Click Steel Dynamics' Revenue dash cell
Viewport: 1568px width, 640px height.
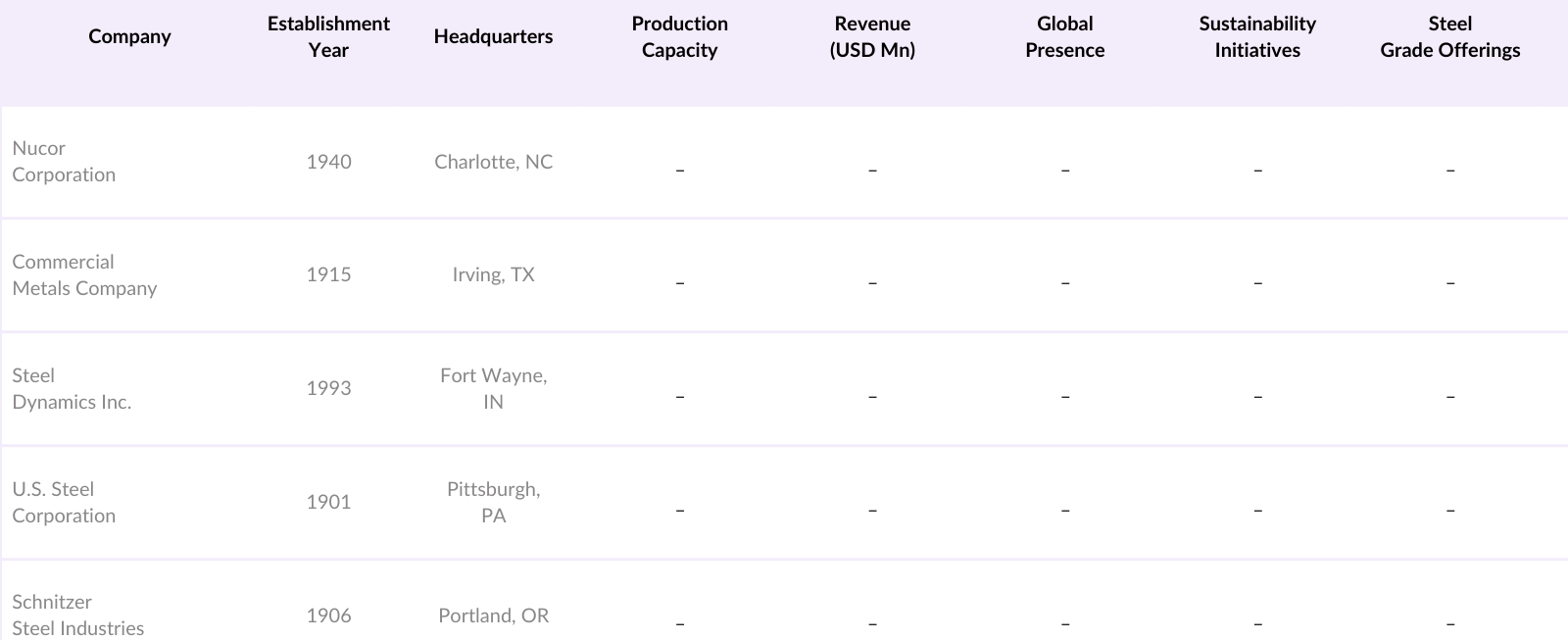click(872, 398)
